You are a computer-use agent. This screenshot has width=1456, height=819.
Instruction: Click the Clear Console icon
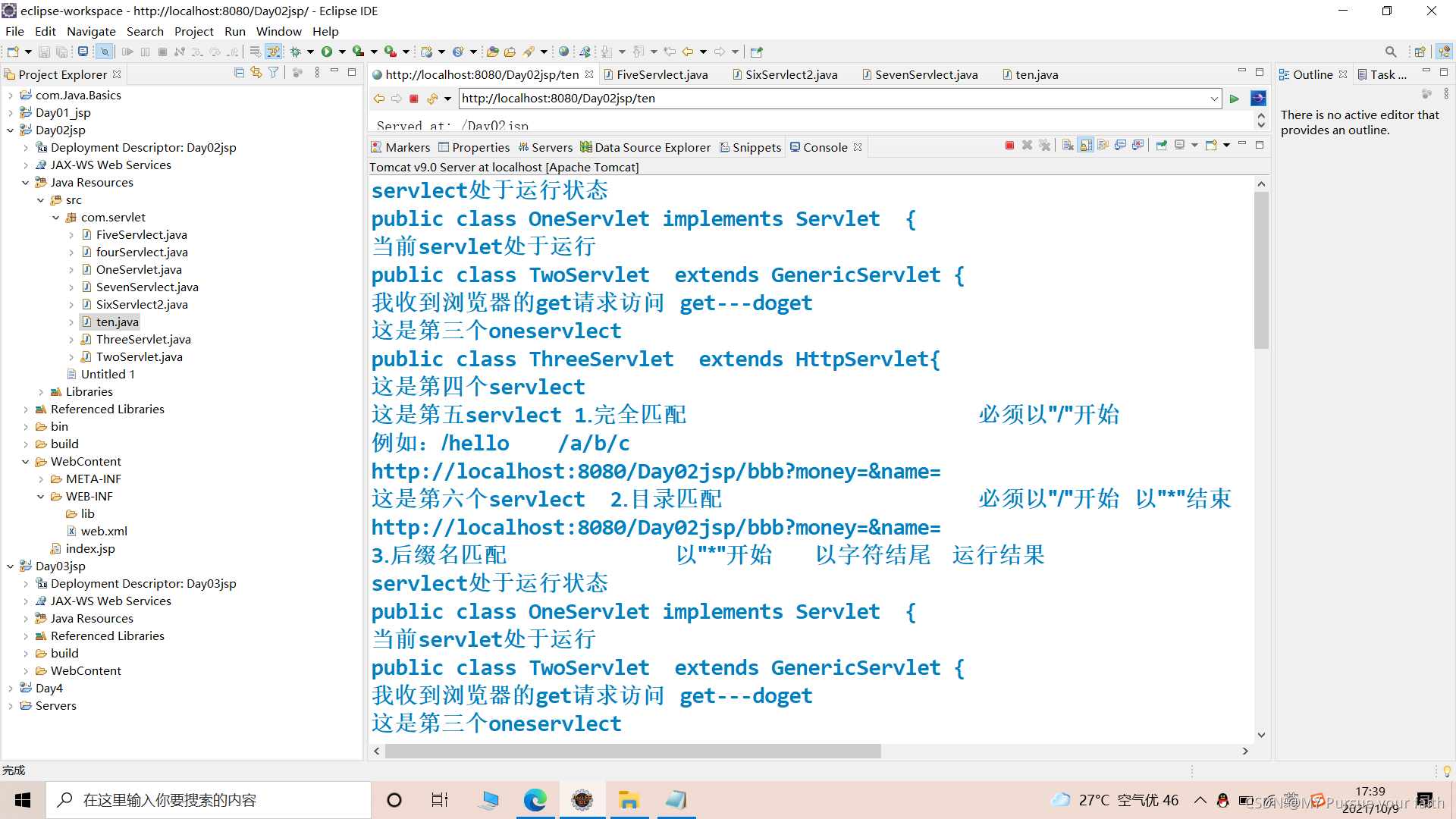1068,146
